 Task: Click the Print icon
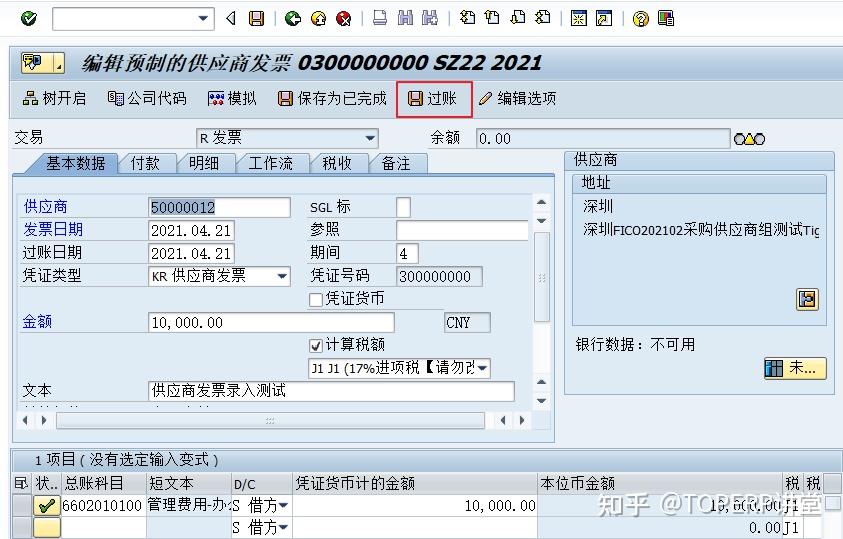[380, 18]
